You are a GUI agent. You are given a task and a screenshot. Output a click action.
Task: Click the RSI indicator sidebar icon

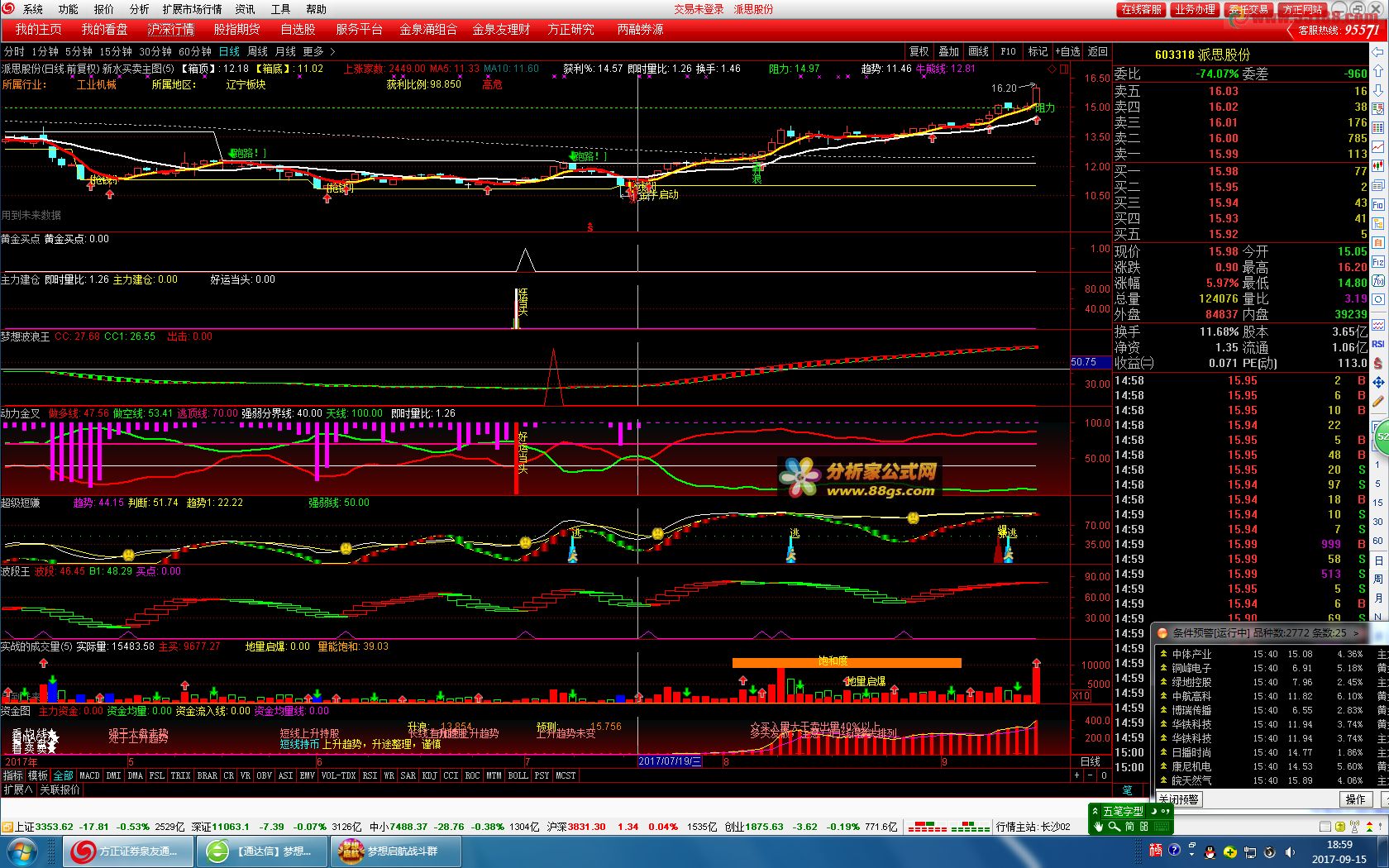tap(1378, 344)
